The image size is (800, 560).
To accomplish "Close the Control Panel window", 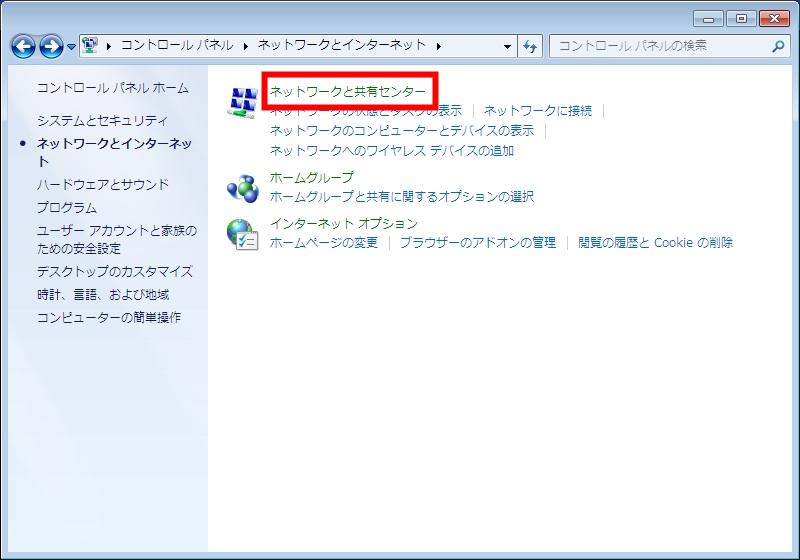I will click(x=774, y=19).
